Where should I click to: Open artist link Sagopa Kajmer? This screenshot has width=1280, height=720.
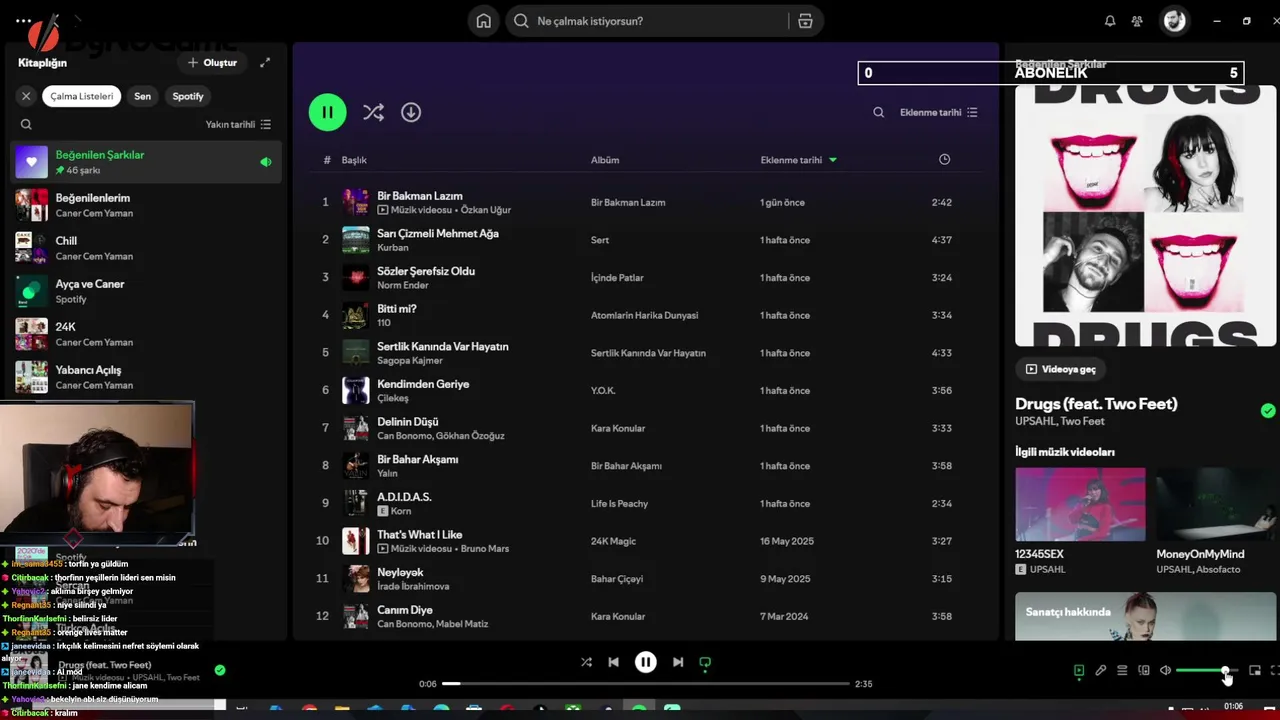[410, 360]
